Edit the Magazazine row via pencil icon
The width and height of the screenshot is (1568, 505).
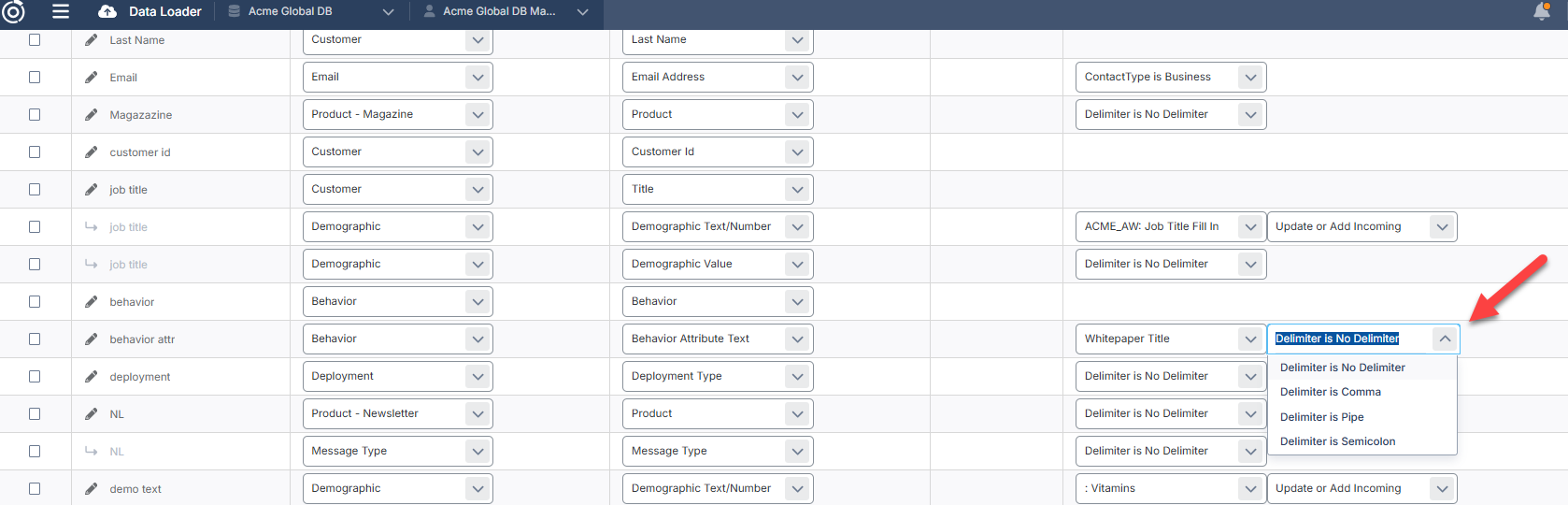pos(91,115)
